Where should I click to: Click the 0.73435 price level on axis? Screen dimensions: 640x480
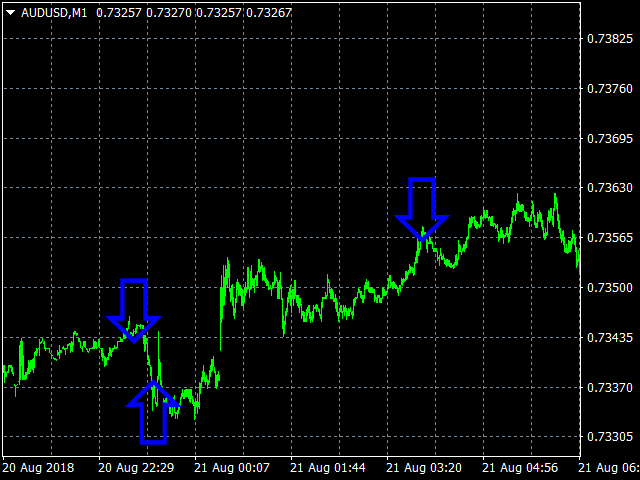611,338
